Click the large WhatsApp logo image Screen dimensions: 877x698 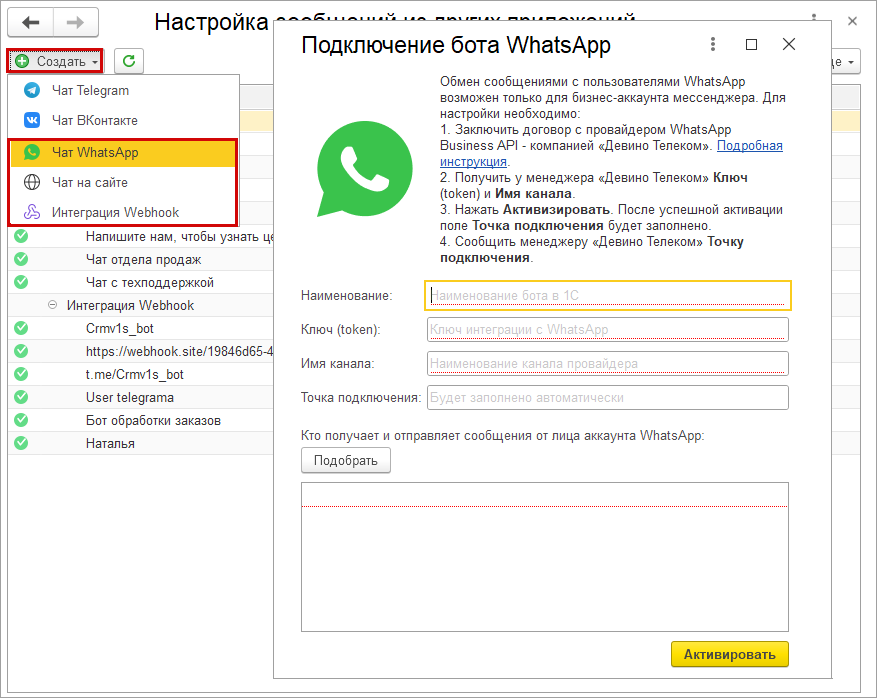click(364, 168)
